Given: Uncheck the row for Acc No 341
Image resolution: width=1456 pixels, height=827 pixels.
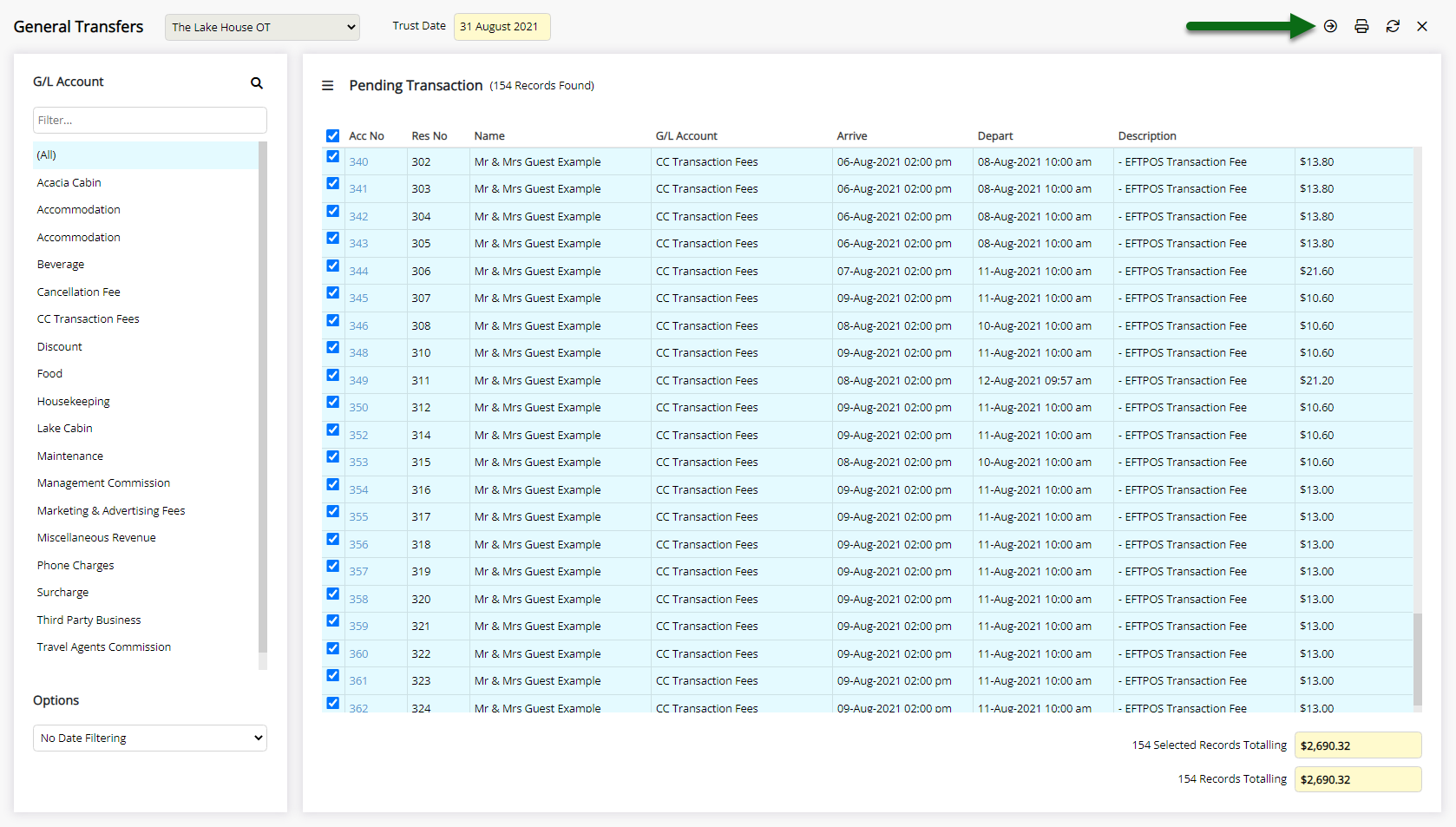Looking at the screenshot, I should pyautogui.click(x=332, y=183).
